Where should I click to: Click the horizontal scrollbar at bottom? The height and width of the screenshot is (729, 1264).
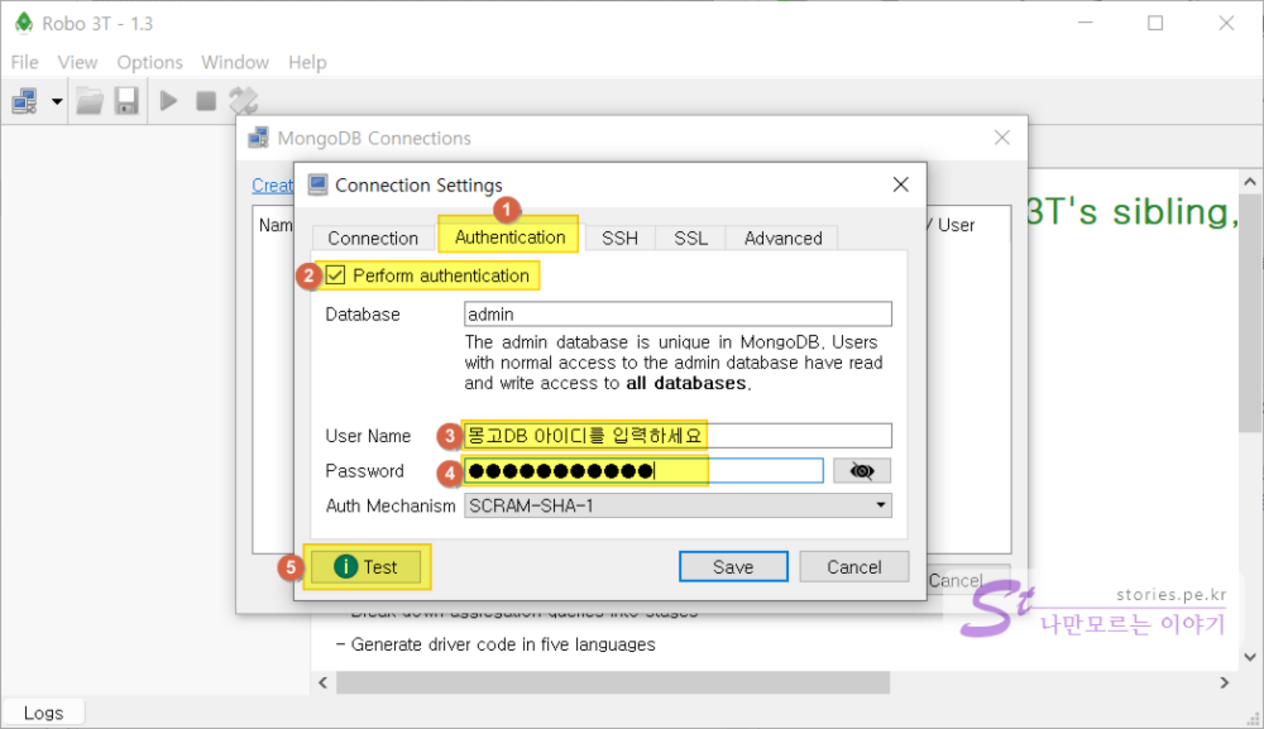pyautogui.click(x=612, y=682)
